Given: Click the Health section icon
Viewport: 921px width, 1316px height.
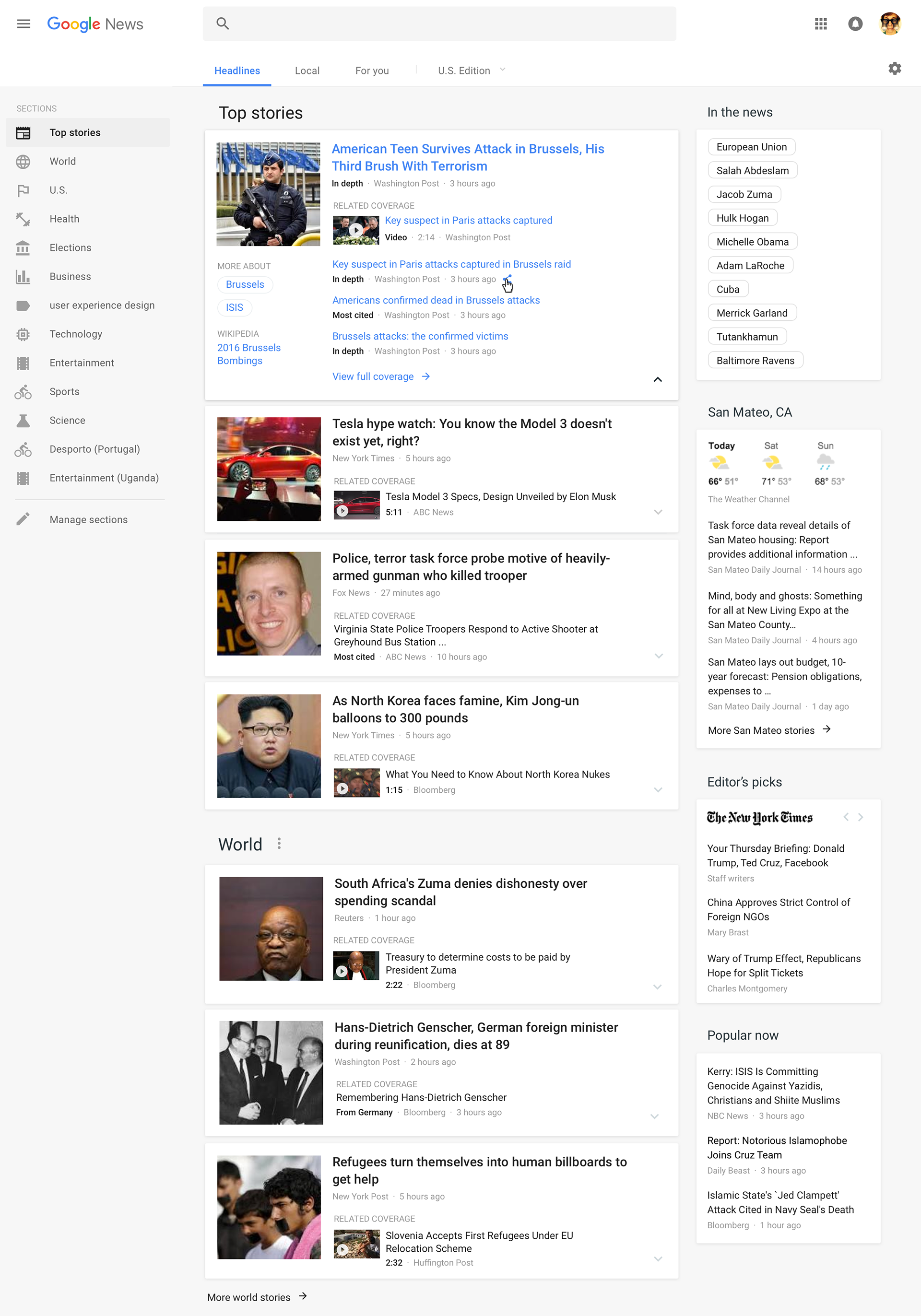Looking at the screenshot, I should click(23, 219).
